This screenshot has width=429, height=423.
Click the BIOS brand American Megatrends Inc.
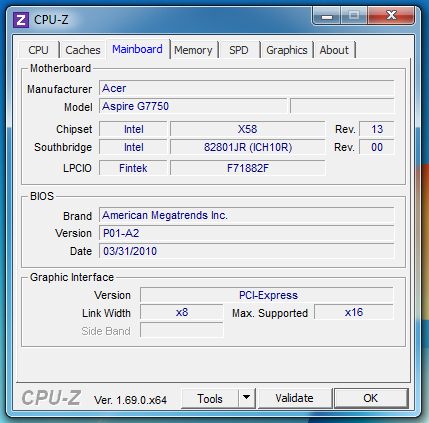coord(247,215)
